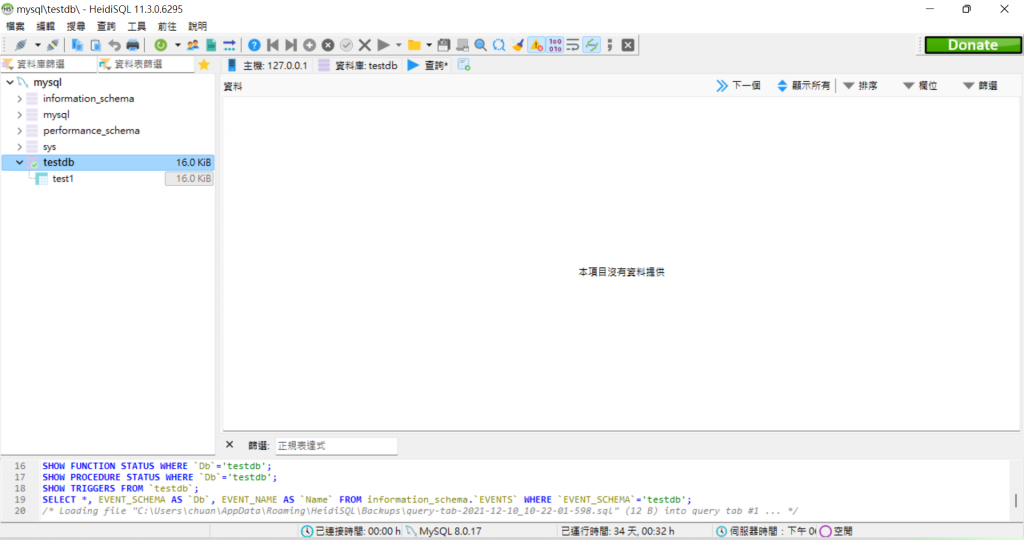
Task: Switch to the 主機: 127.0.0.1 tab
Action: tap(267, 65)
